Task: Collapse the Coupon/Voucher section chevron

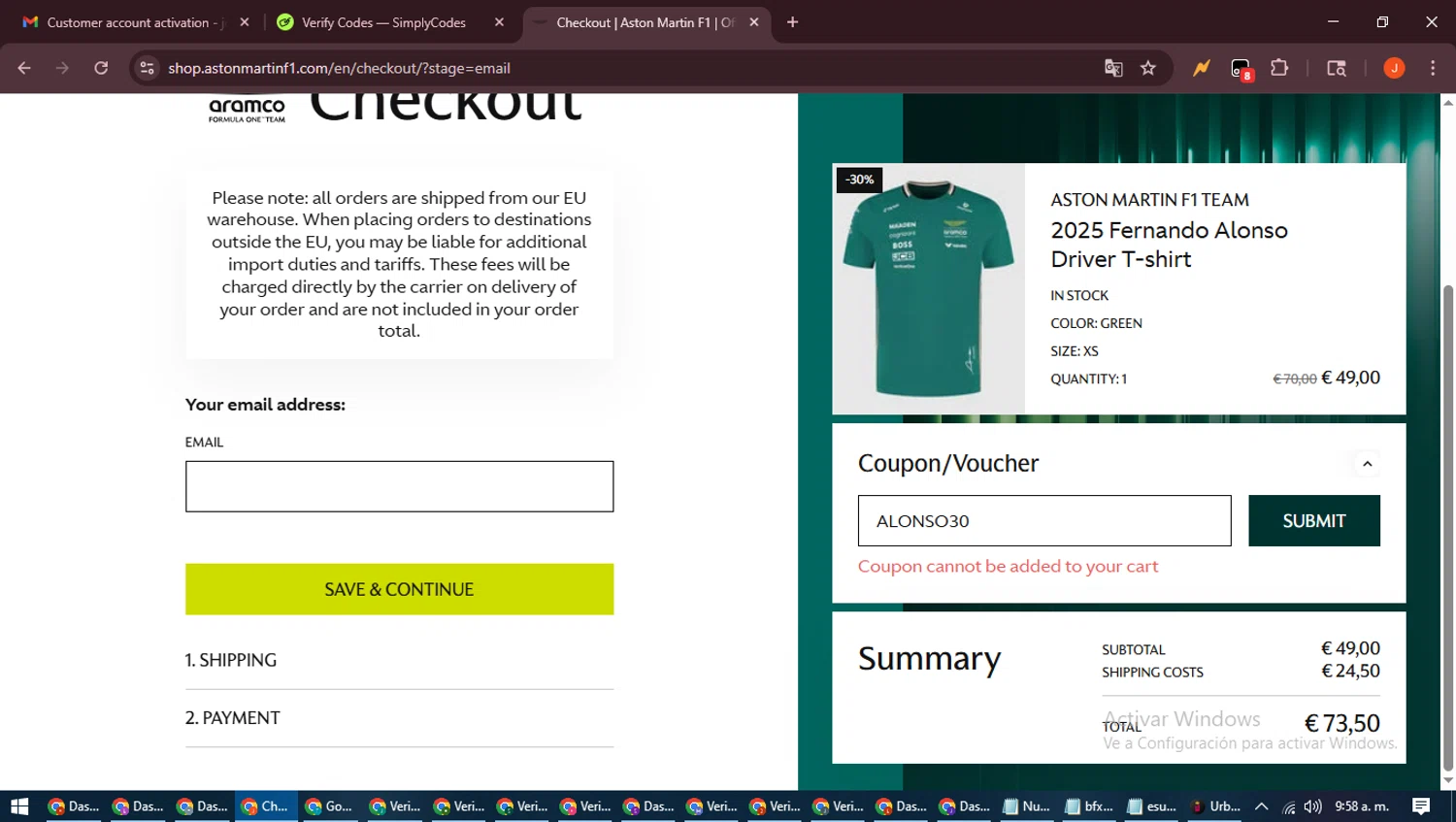Action: (x=1367, y=464)
